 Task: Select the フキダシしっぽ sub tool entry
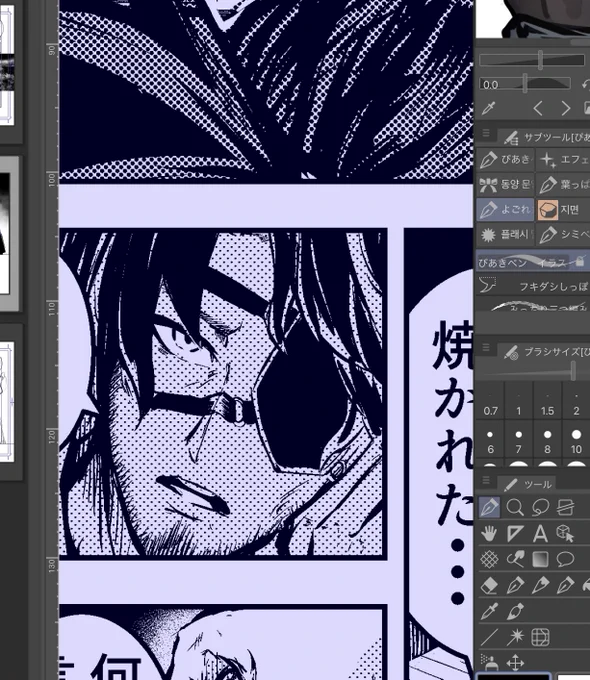533,286
